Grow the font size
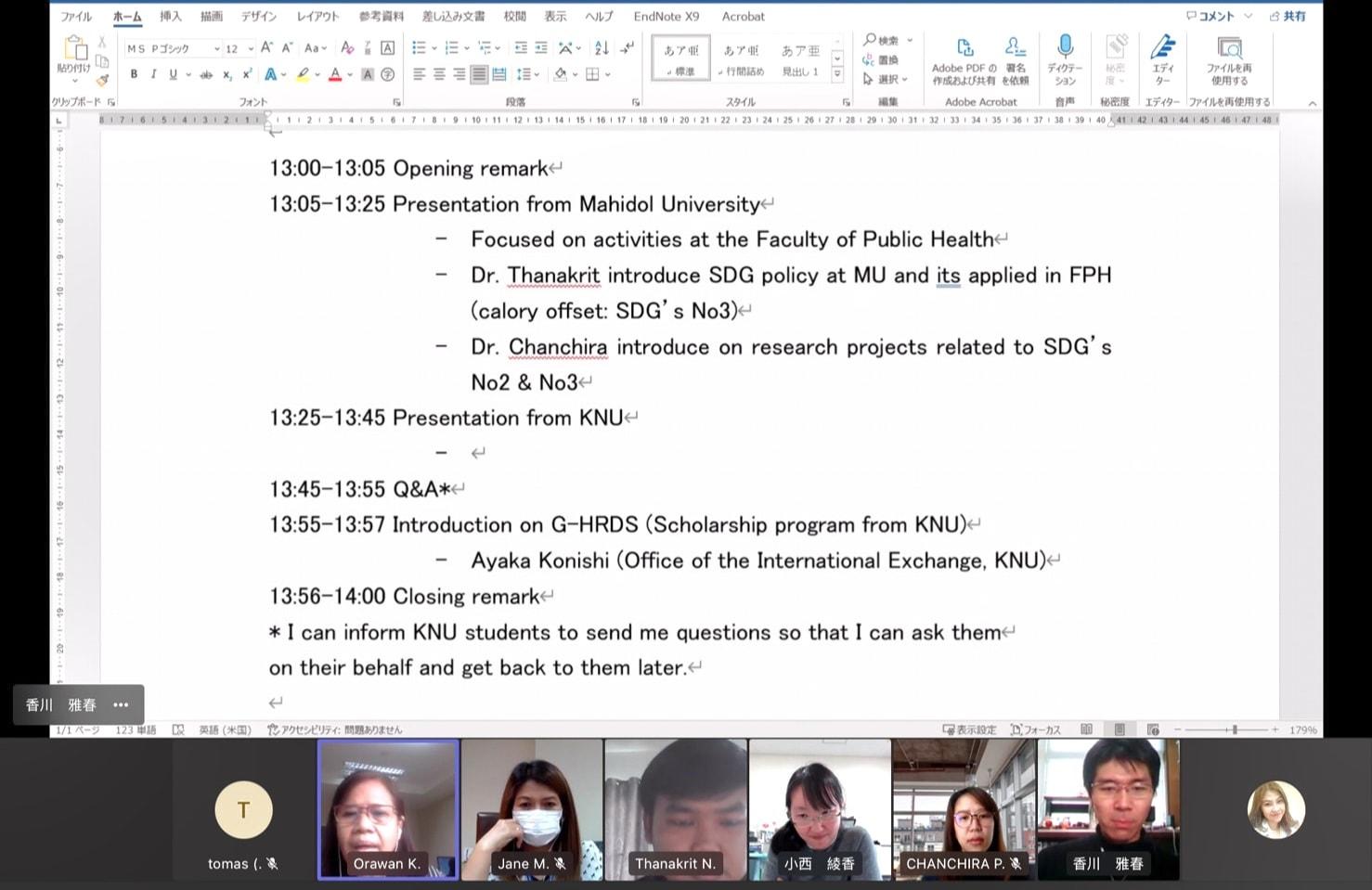This screenshot has width=1372, height=890. 267,47
